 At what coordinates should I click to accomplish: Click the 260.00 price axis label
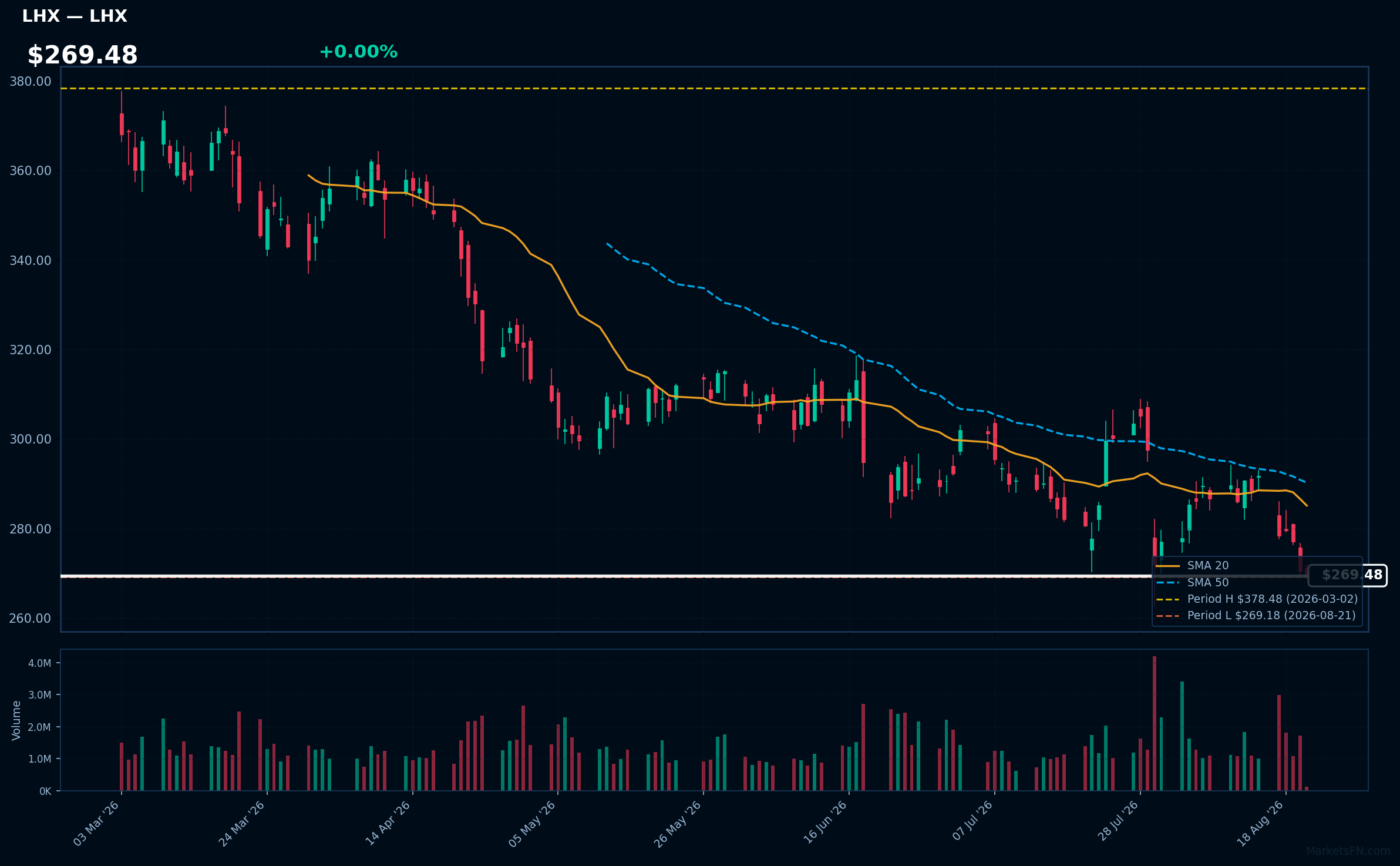[31, 619]
